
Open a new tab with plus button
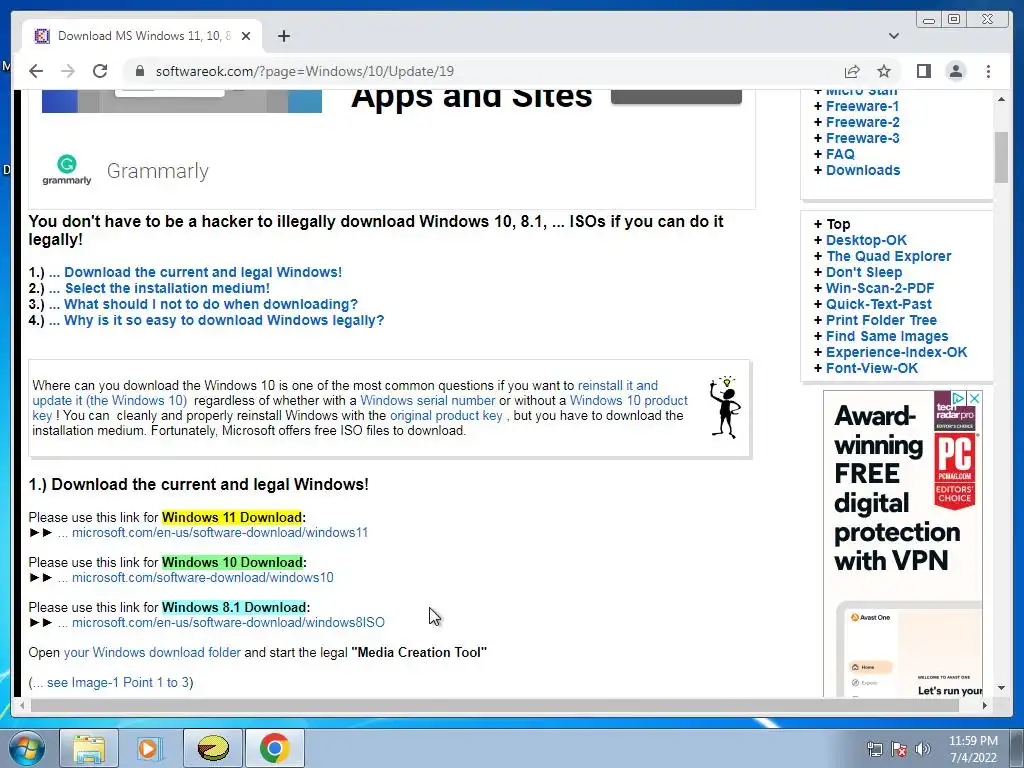point(283,36)
